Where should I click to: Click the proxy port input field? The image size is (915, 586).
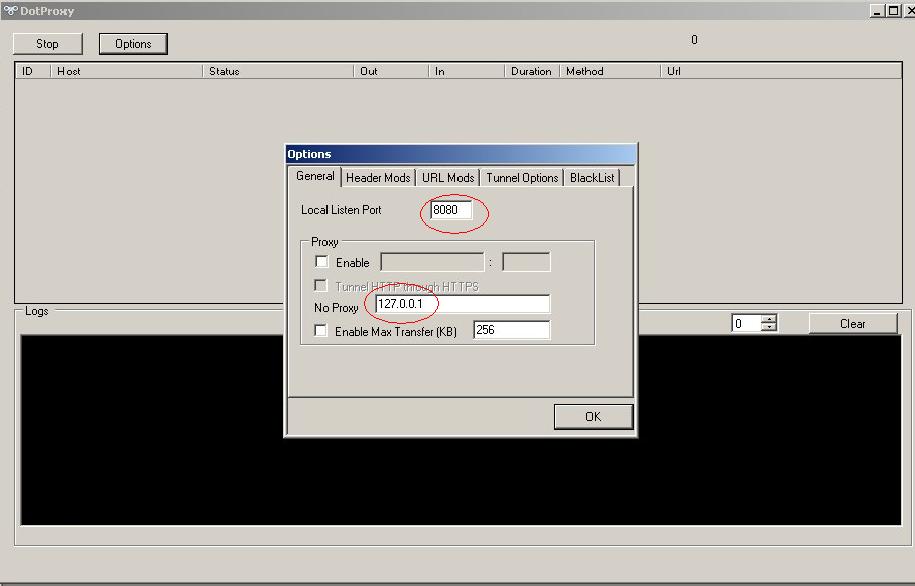(x=526, y=262)
